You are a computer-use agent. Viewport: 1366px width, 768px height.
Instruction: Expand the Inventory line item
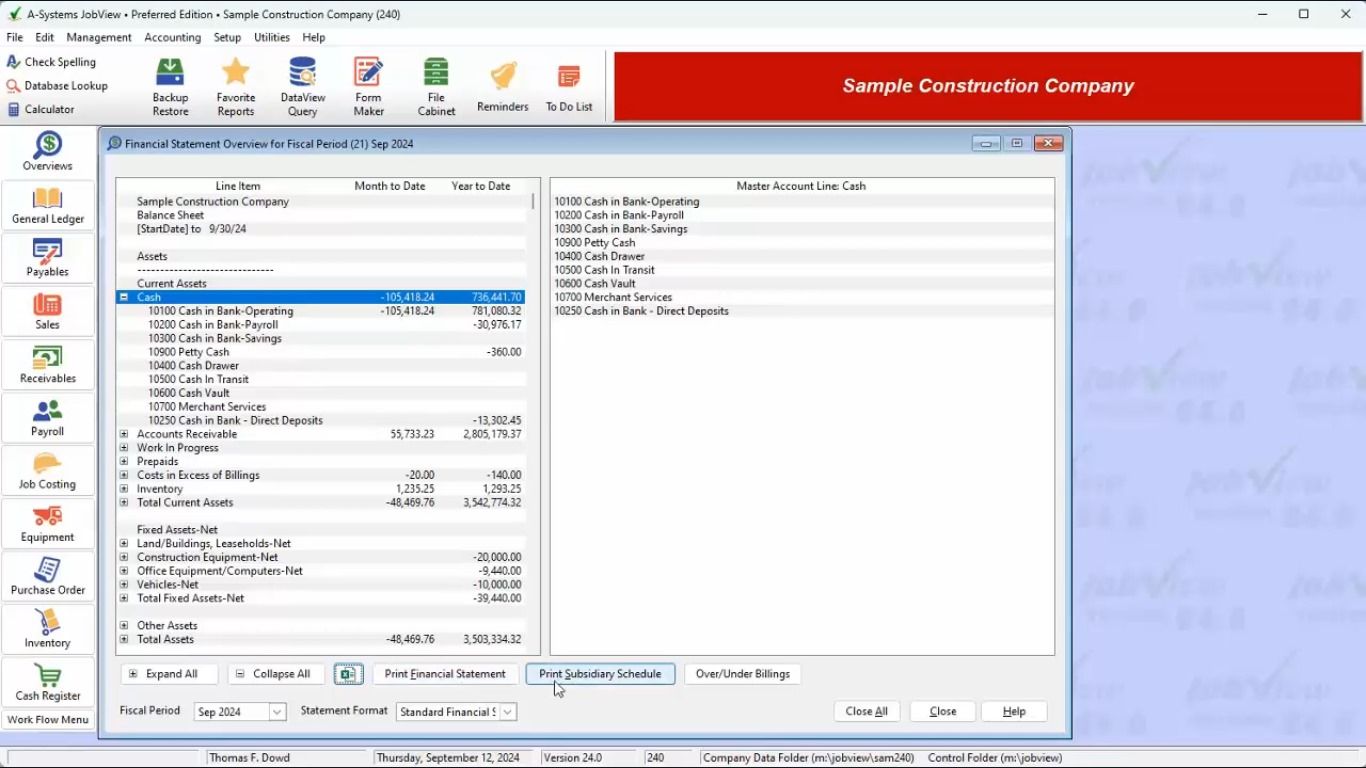point(124,489)
